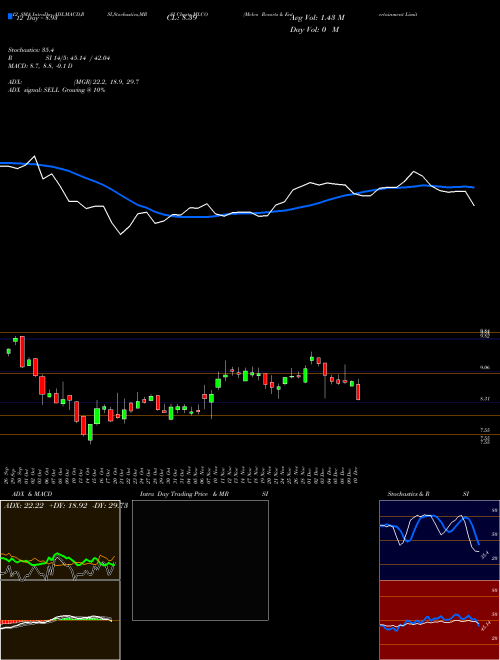Click the SI 14/3: 45.14 / 42.04 value

pyautogui.click(x=77, y=58)
